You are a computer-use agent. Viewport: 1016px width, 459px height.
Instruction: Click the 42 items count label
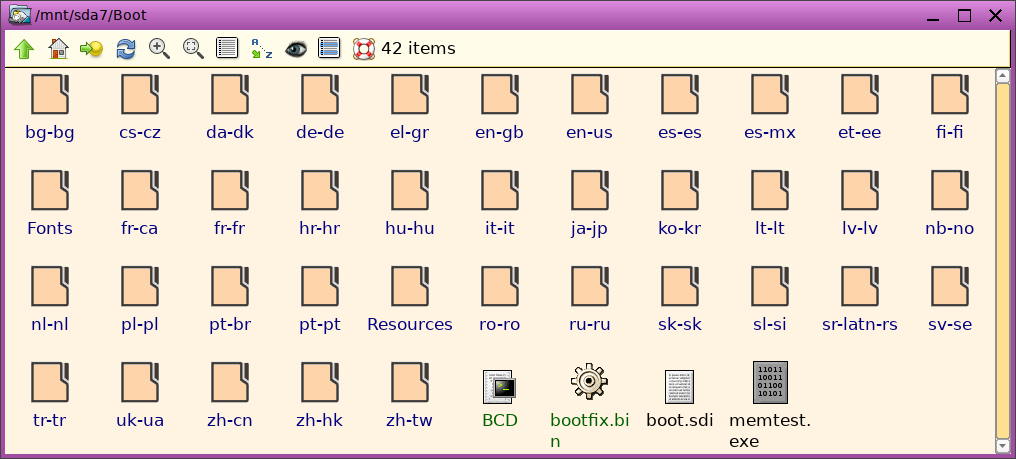click(x=418, y=49)
